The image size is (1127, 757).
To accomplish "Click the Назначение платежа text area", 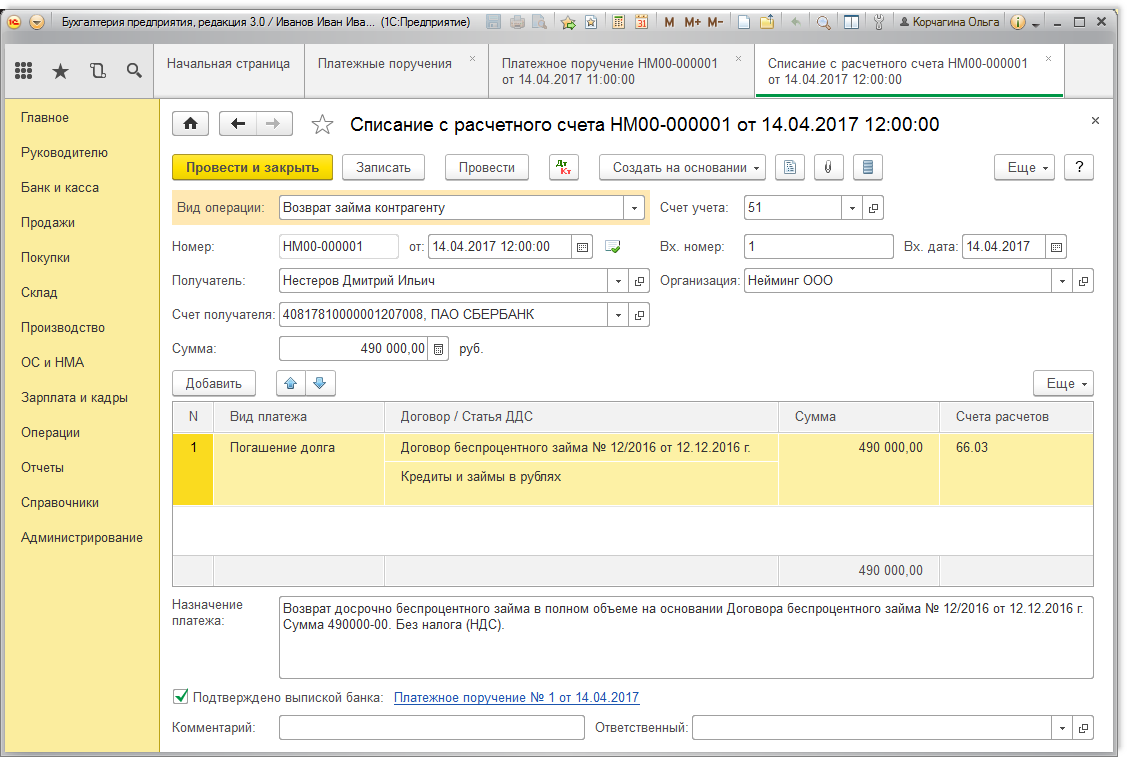I will click(x=686, y=637).
